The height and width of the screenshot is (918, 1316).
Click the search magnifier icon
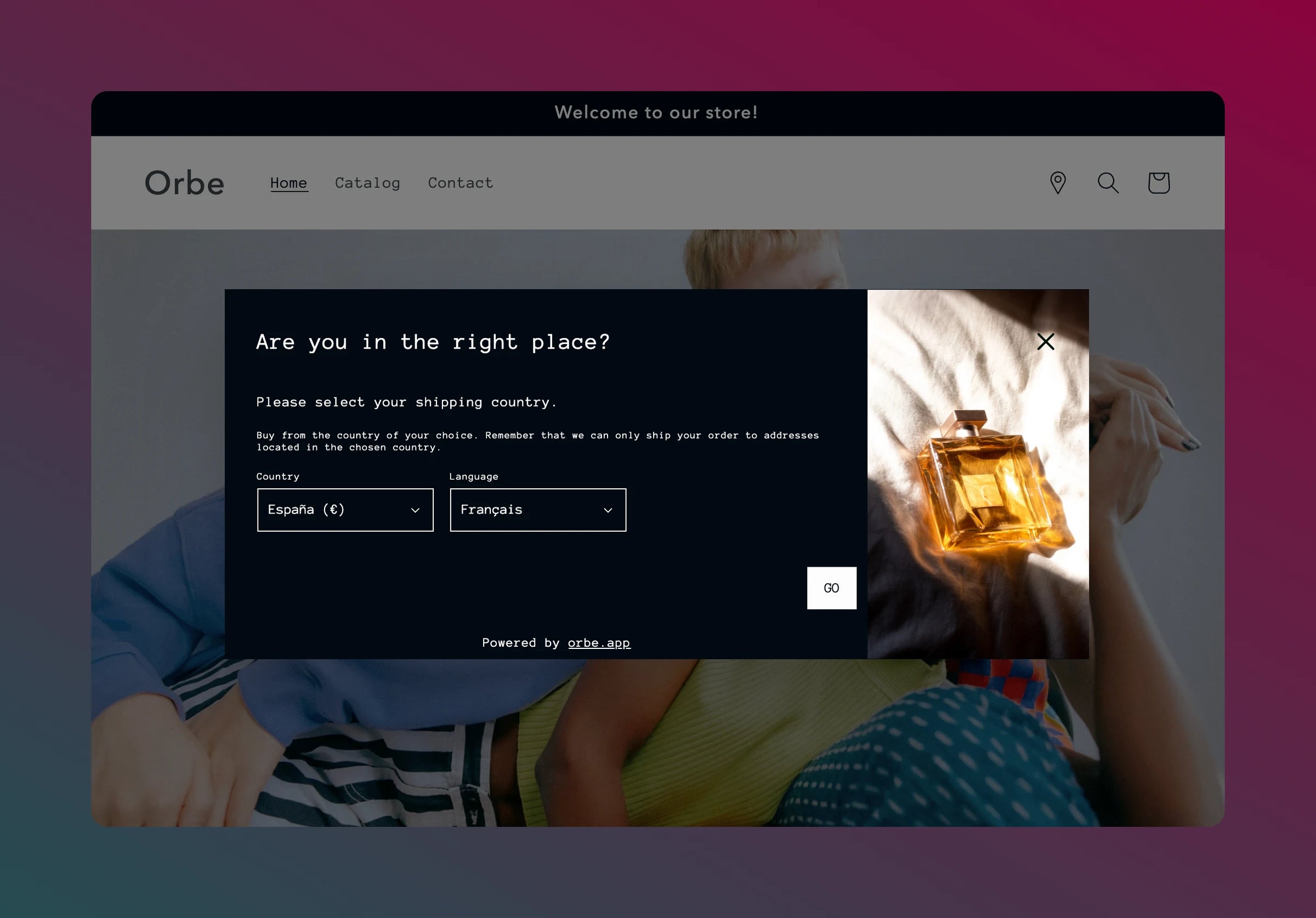(1108, 183)
